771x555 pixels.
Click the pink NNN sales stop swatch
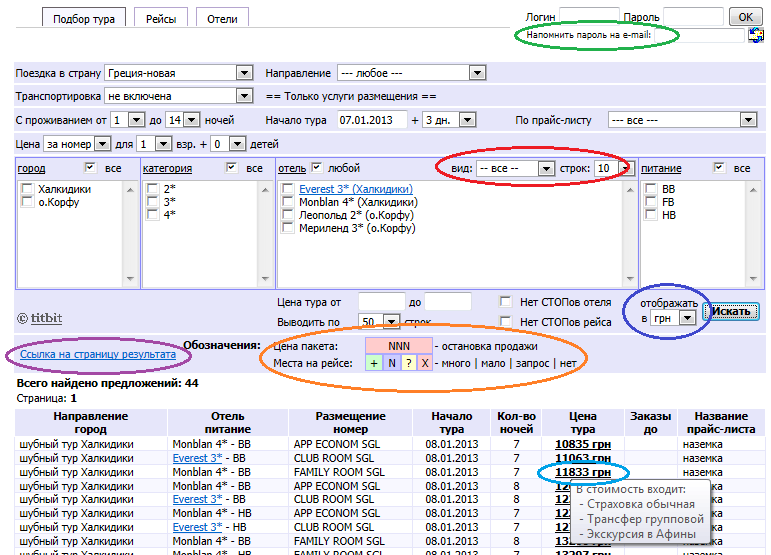[x=399, y=345]
